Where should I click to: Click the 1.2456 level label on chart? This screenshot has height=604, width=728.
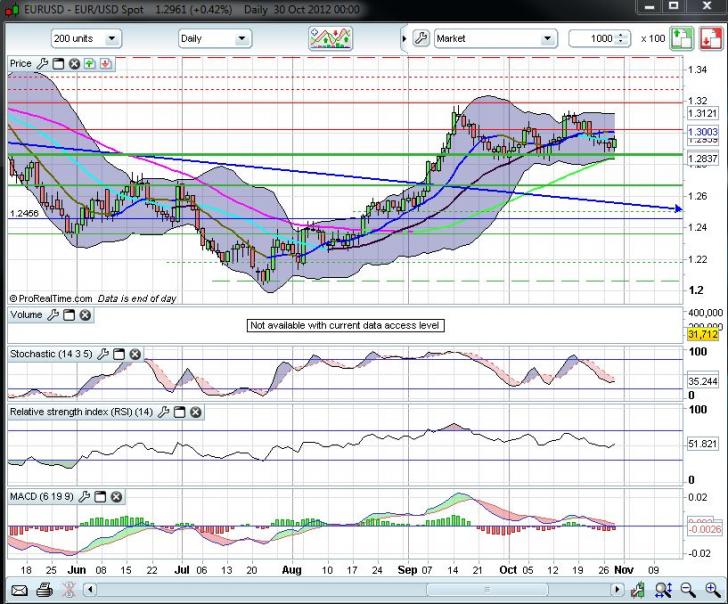pos(24,214)
